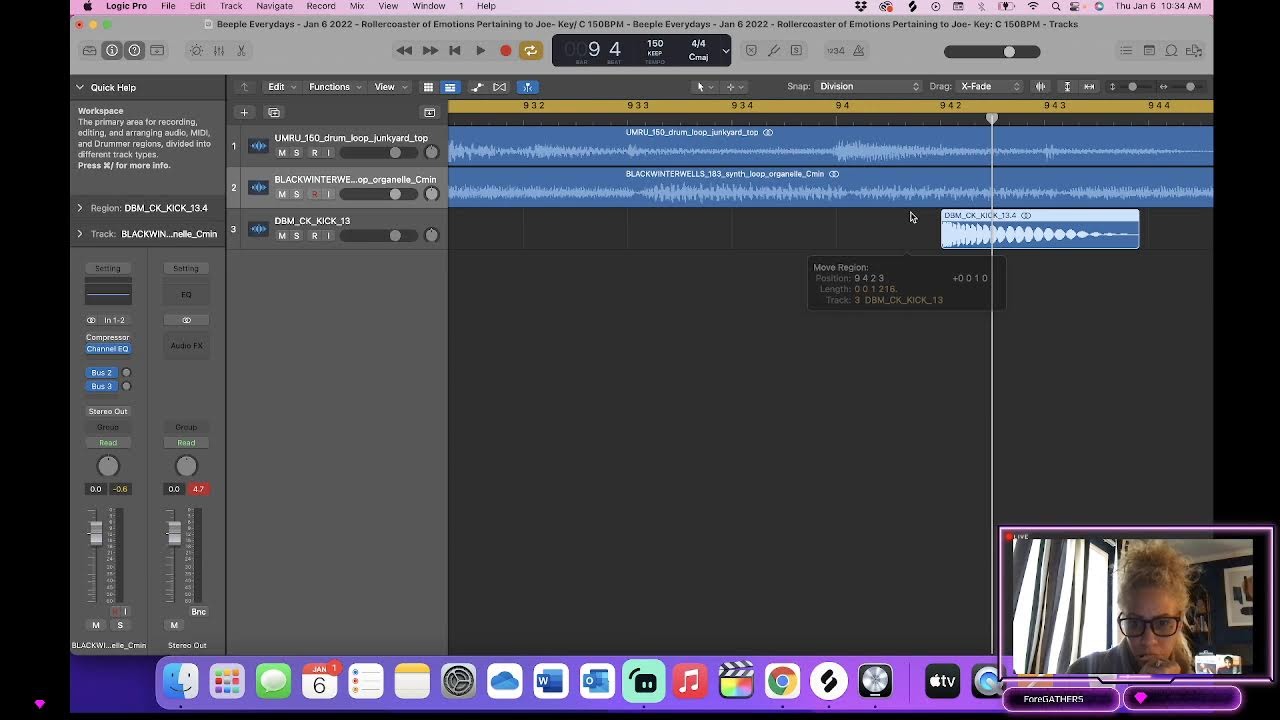Mute the UMRU_150_drum_loop_junkyard_top track
The width and height of the screenshot is (1280, 720).
(x=282, y=153)
